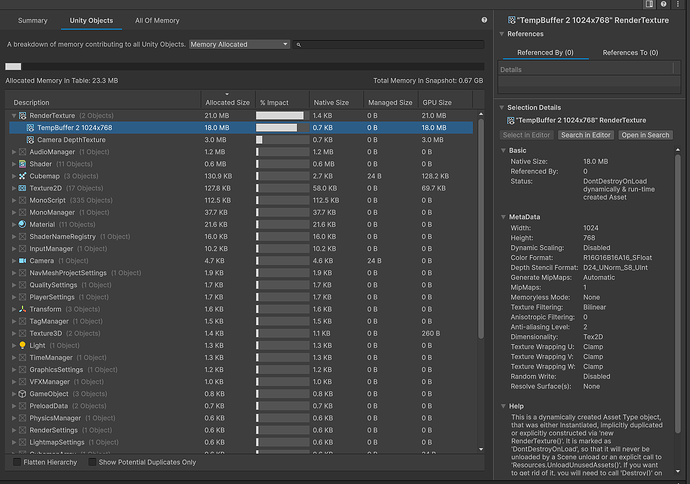
Task: Click the Shader type icon
Action: coord(21,164)
